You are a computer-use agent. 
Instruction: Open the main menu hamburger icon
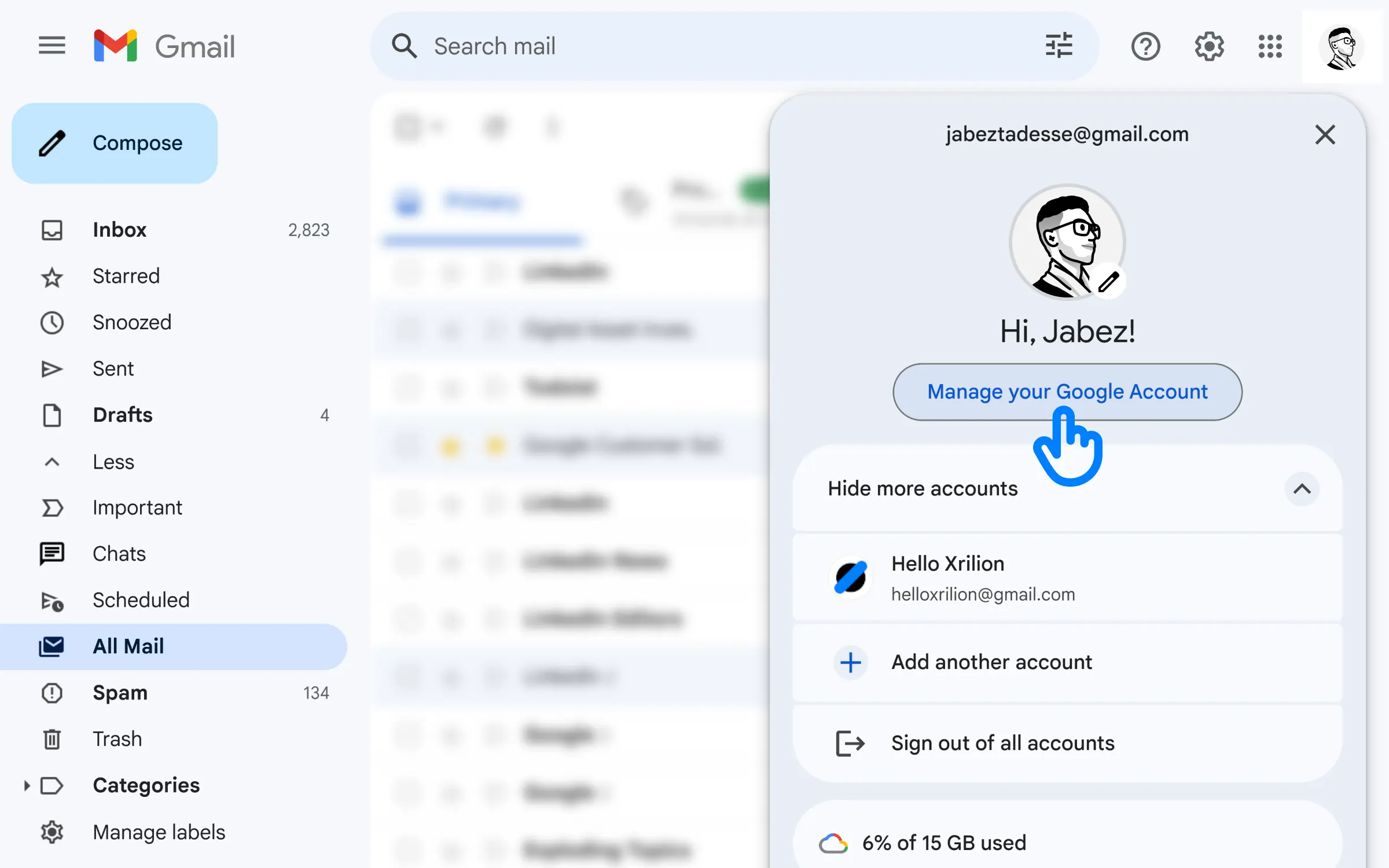52,46
